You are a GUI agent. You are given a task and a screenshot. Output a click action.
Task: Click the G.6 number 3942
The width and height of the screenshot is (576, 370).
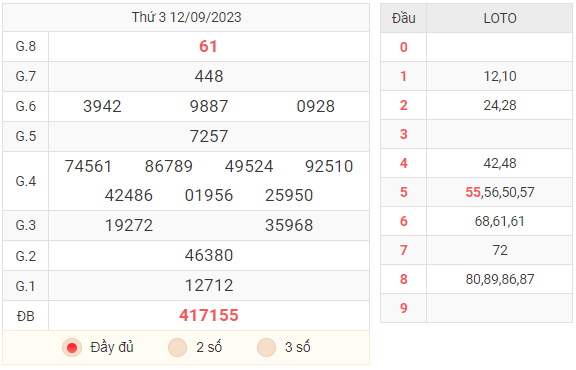coord(102,107)
